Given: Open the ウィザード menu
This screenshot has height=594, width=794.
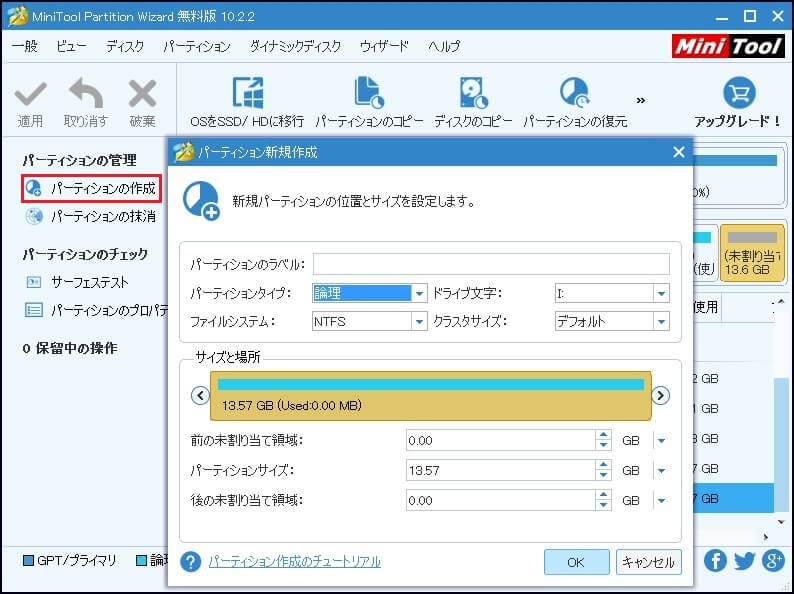Looking at the screenshot, I should 384,47.
